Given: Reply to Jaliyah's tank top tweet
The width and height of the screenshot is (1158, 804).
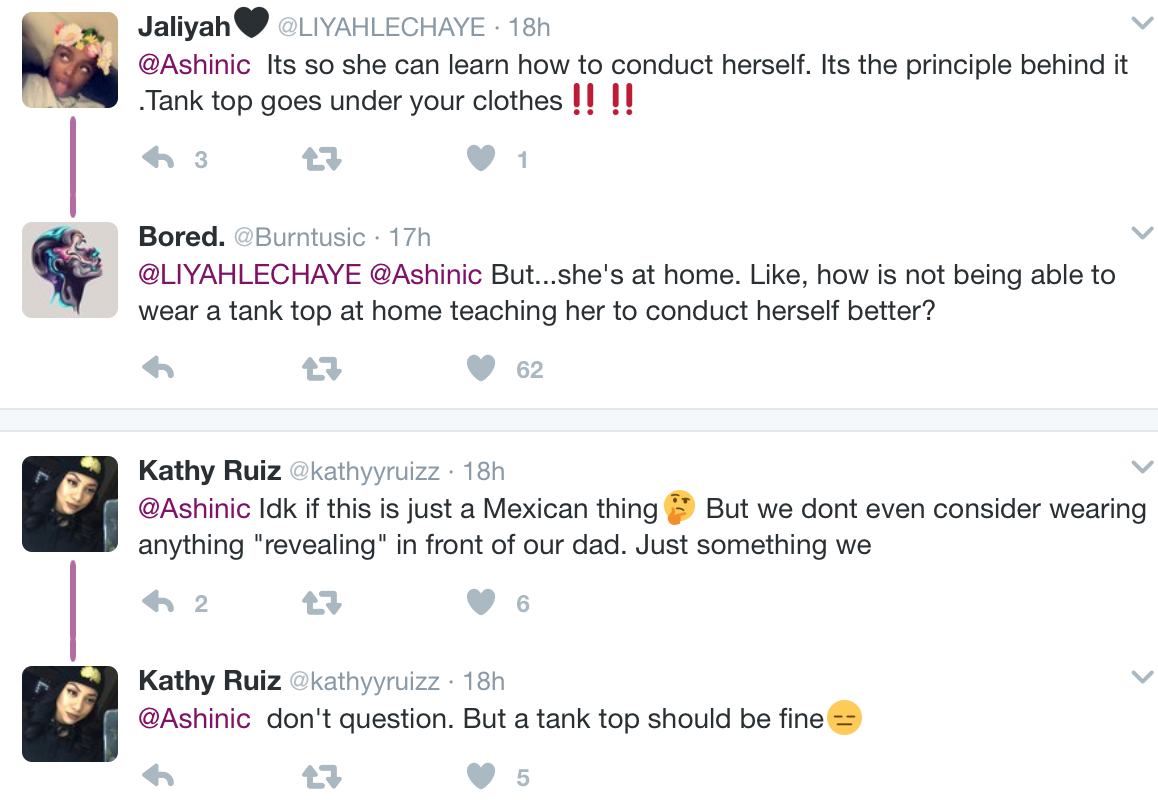Looking at the screenshot, I should pos(159,159).
